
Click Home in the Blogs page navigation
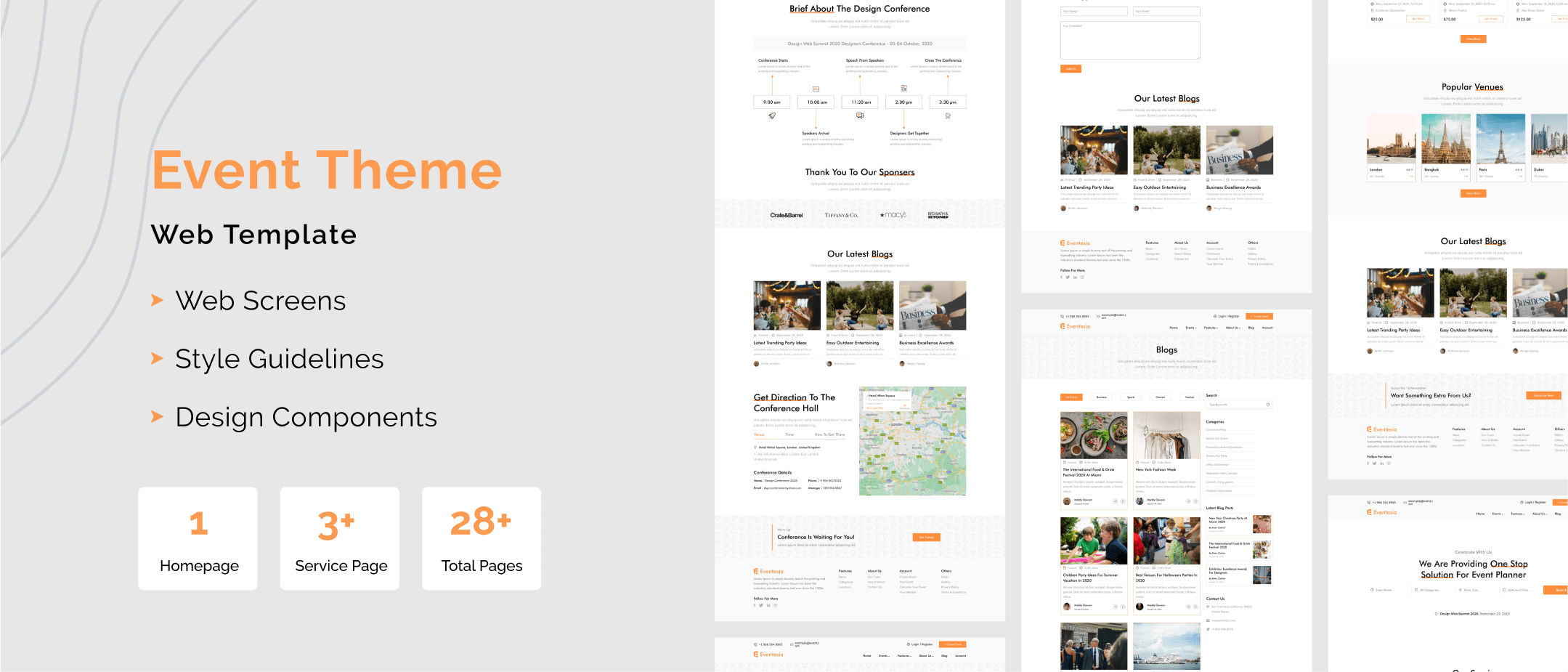[x=1174, y=328]
